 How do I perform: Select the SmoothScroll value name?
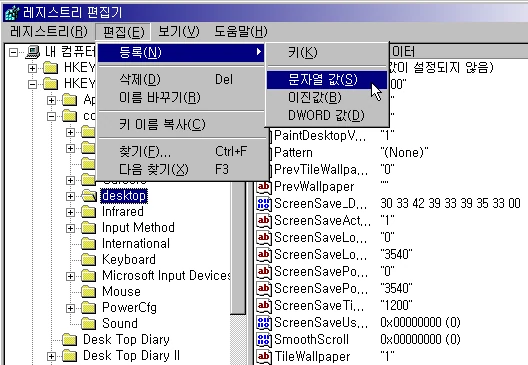coord(311,339)
